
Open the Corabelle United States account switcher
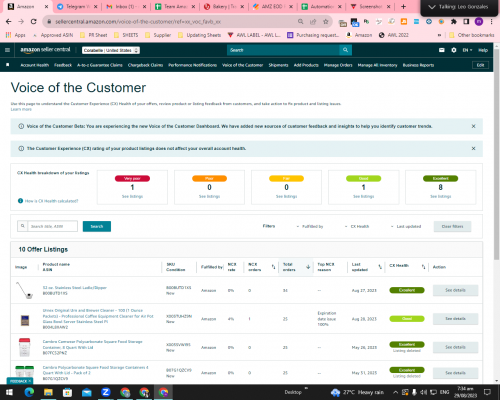click(111, 50)
